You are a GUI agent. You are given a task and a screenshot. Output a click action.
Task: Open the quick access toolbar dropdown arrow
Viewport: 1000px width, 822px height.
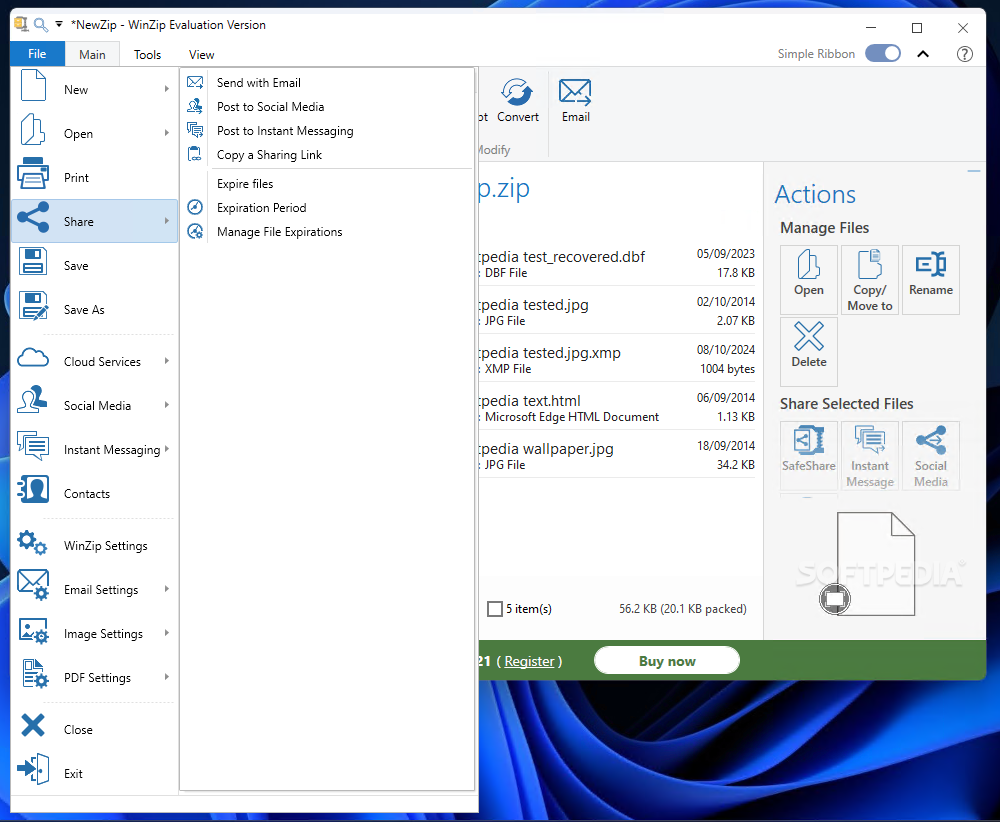(x=59, y=24)
